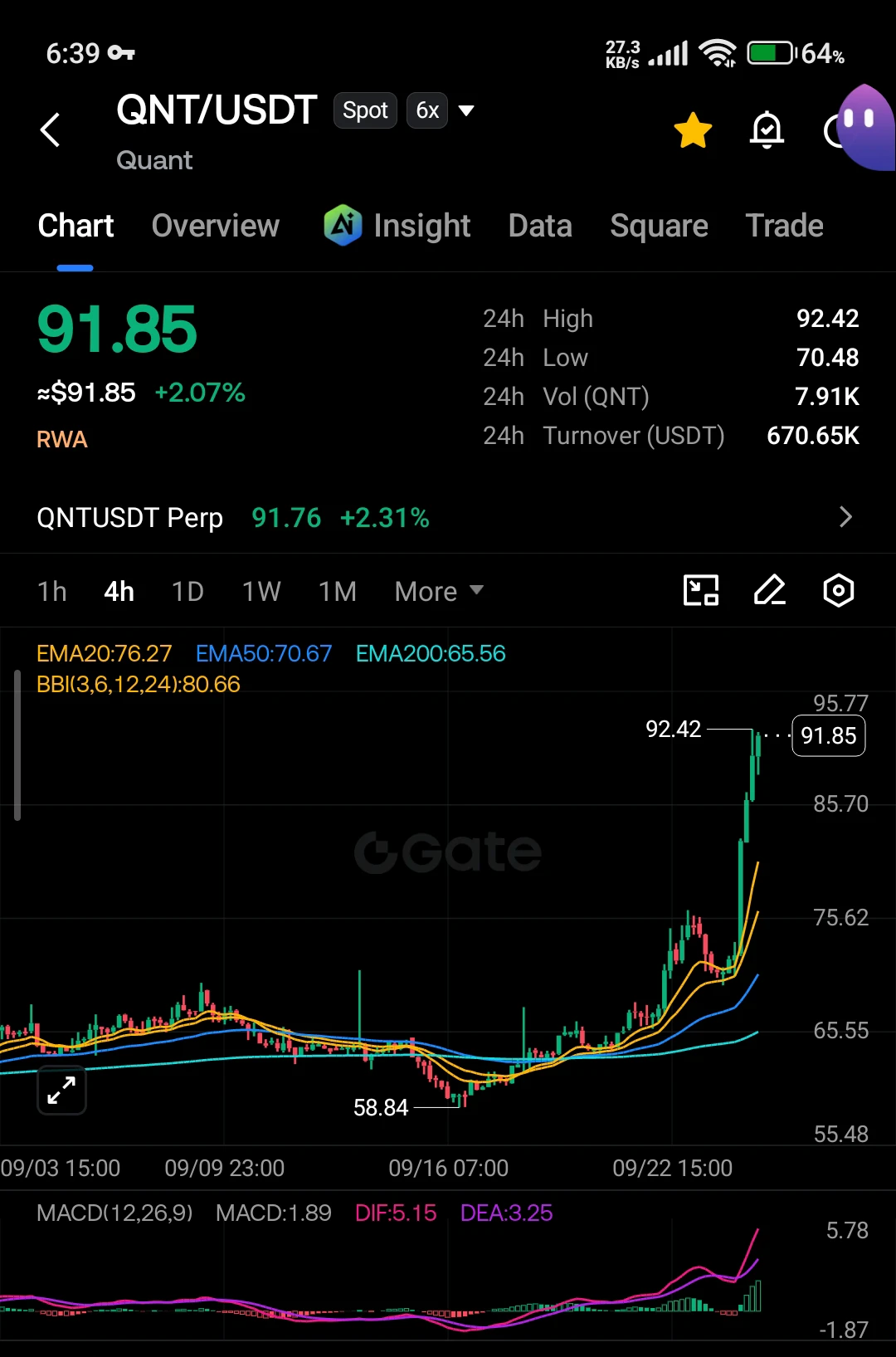Switch to the Overview tab
Image resolution: width=896 pixels, height=1357 pixels.
click(x=216, y=226)
